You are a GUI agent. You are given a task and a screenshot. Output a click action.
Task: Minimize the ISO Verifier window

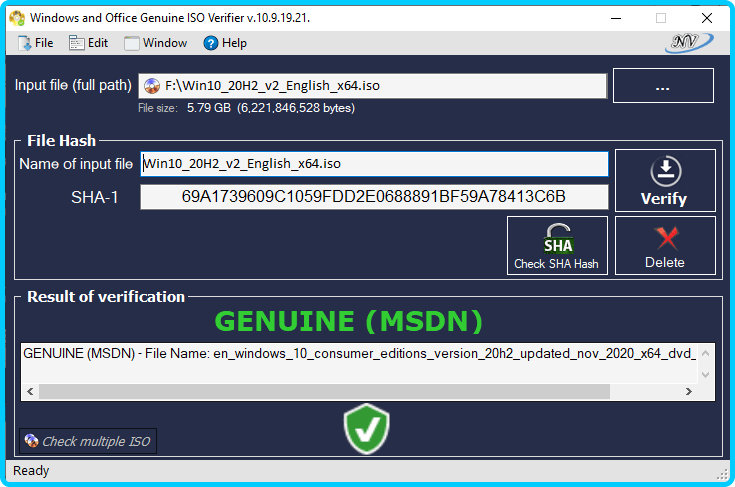(x=616, y=18)
